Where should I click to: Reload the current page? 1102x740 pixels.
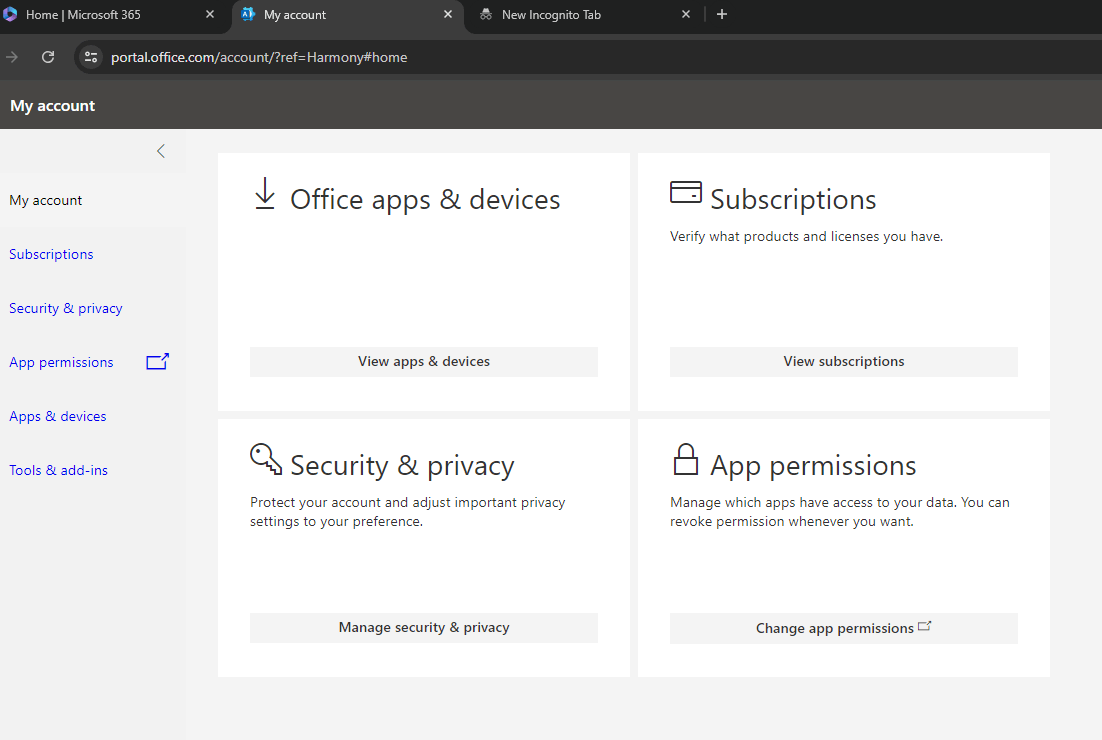pos(48,57)
